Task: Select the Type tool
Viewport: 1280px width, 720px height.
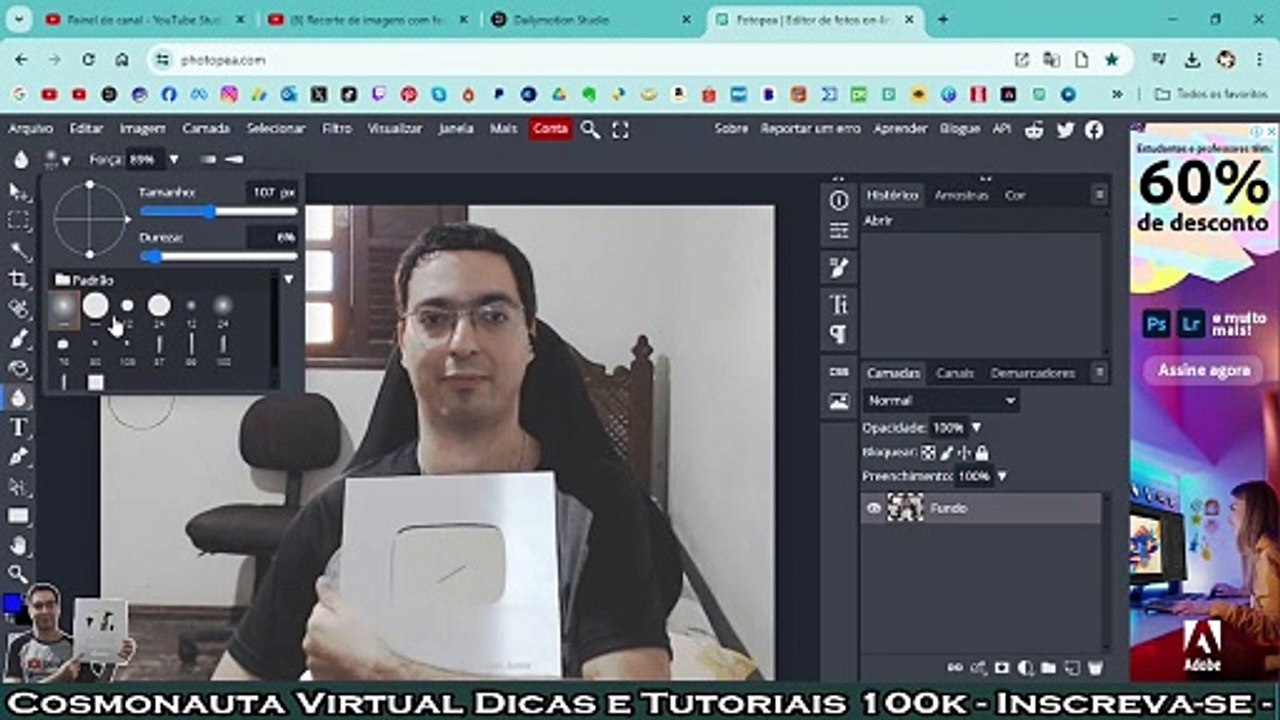Action: click(x=19, y=427)
